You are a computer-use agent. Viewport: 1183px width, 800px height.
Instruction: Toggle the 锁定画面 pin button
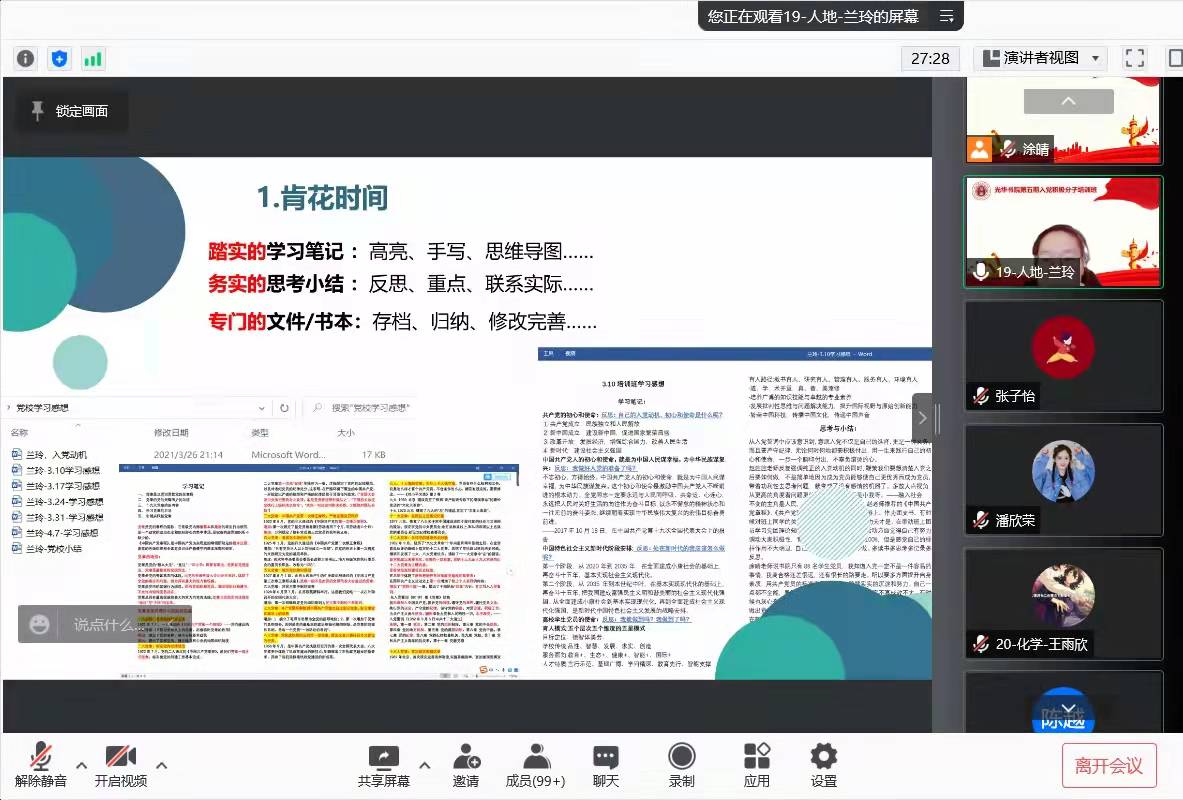70,111
